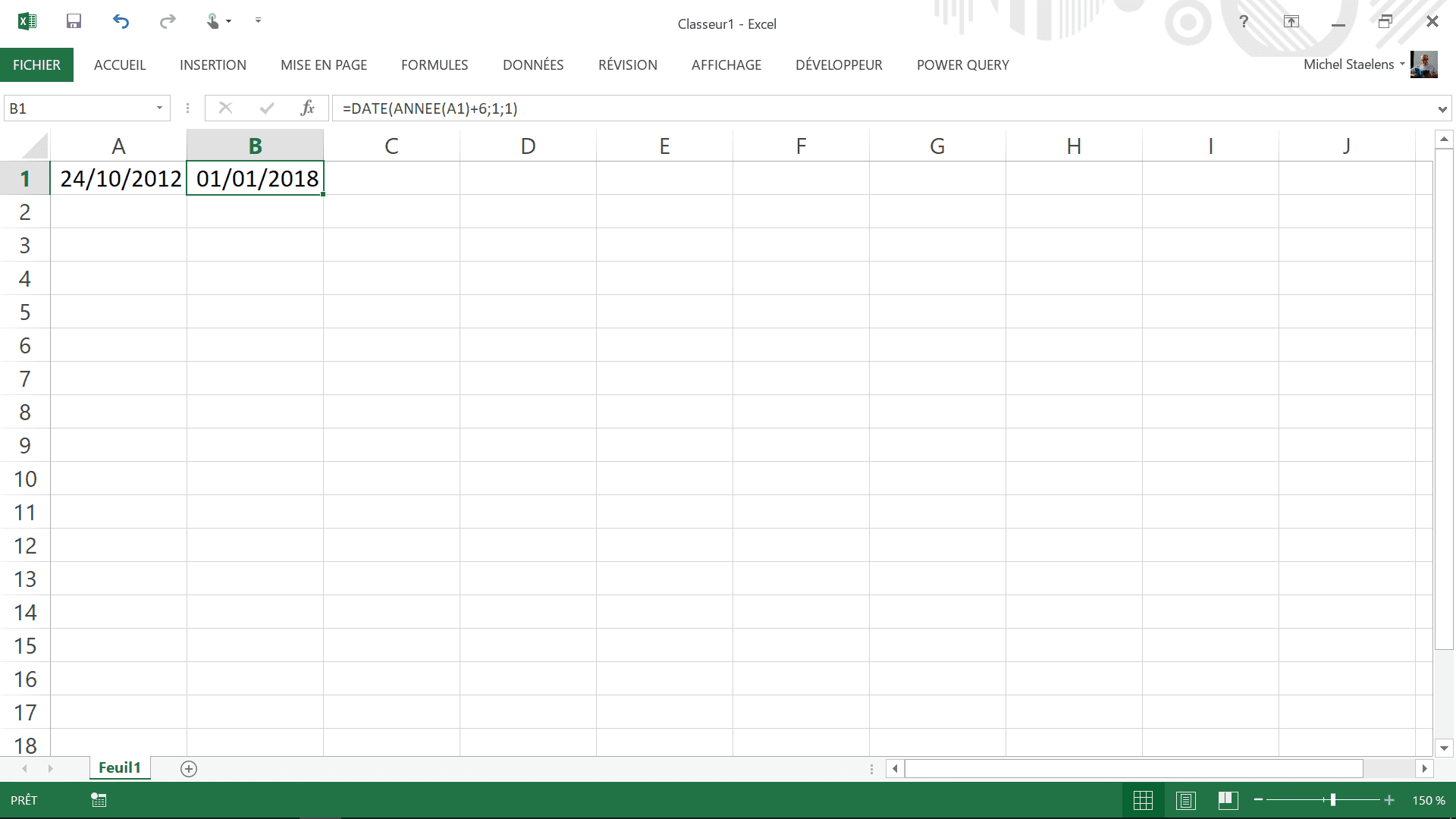1456x819 pixels.
Task: Open the FORMULES ribbon tab
Action: (435, 65)
